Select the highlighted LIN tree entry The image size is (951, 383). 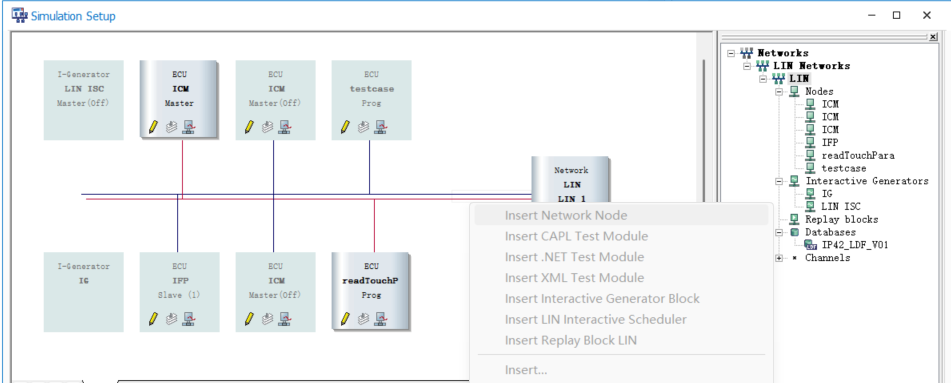[799, 79]
